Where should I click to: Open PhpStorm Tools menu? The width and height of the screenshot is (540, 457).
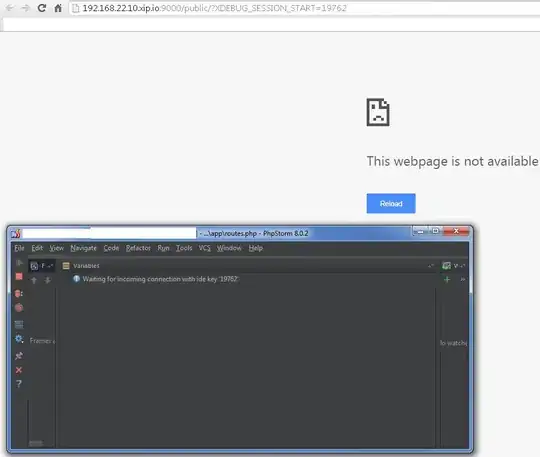(184, 248)
